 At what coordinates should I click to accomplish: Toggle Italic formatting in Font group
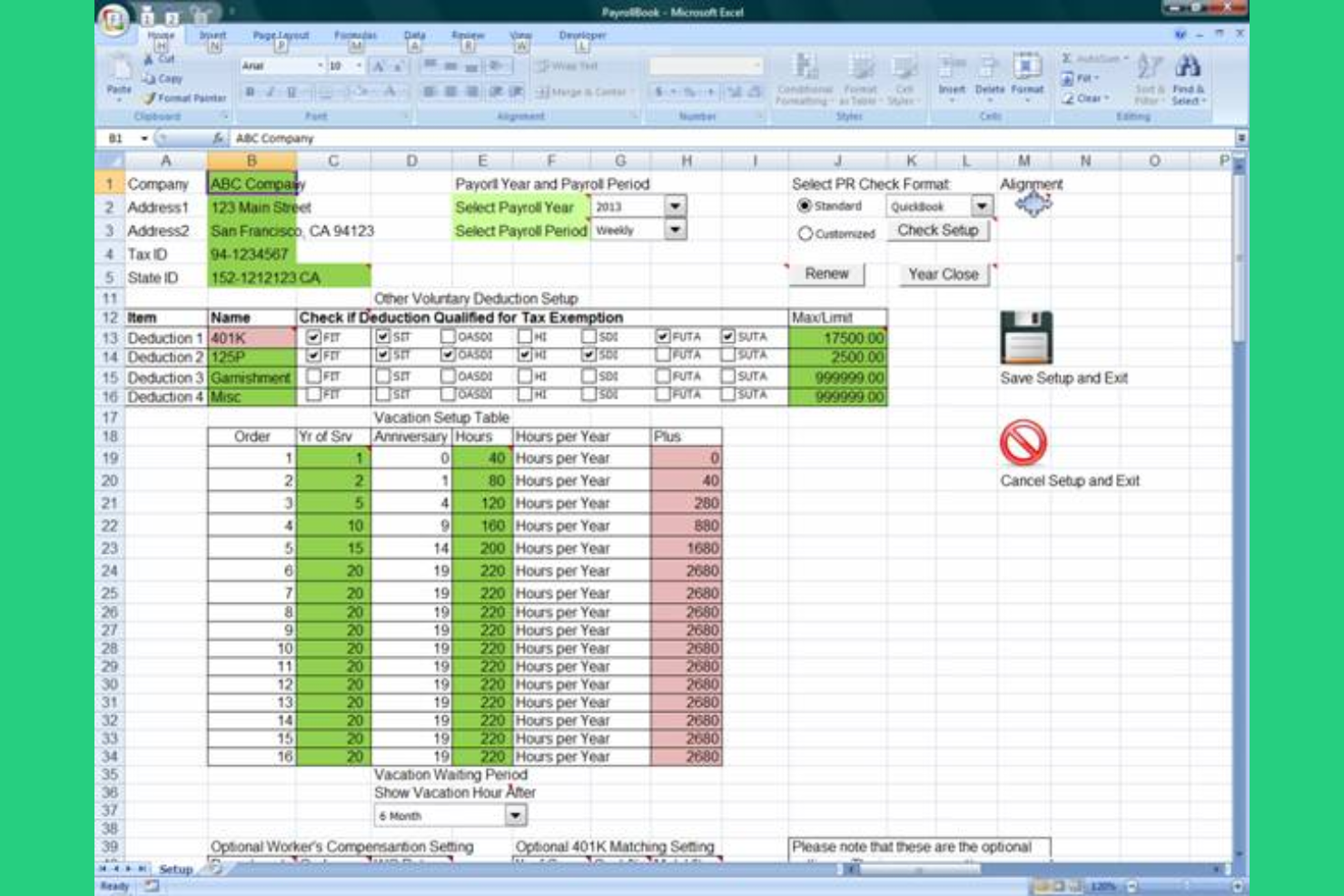click(271, 92)
